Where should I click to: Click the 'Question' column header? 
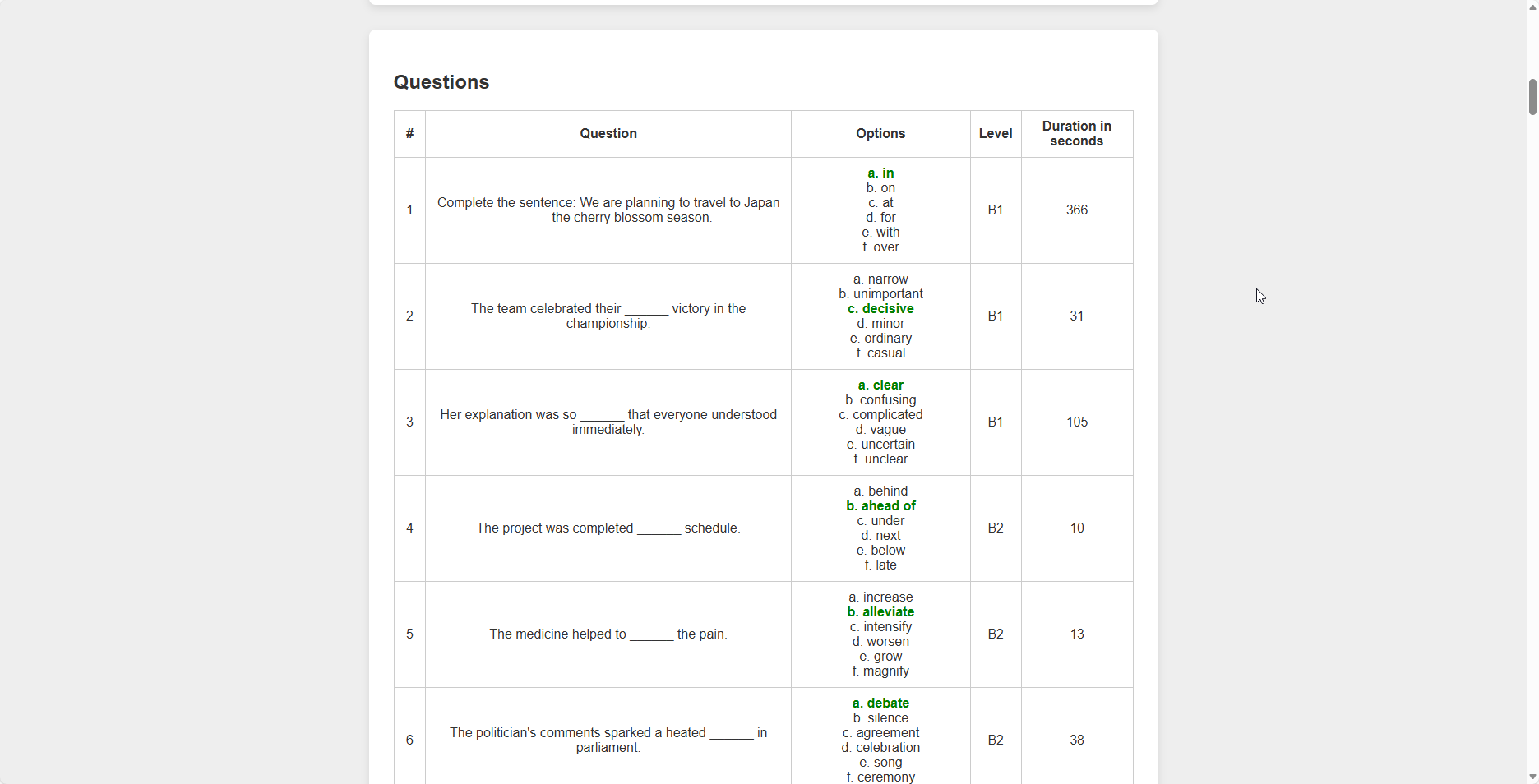tap(608, 134)
